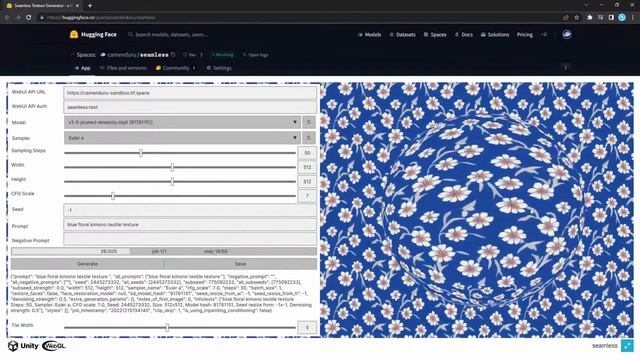
Task: Click the WebUI API URL field
Action: pyautogui.click(x=190, y=93)
